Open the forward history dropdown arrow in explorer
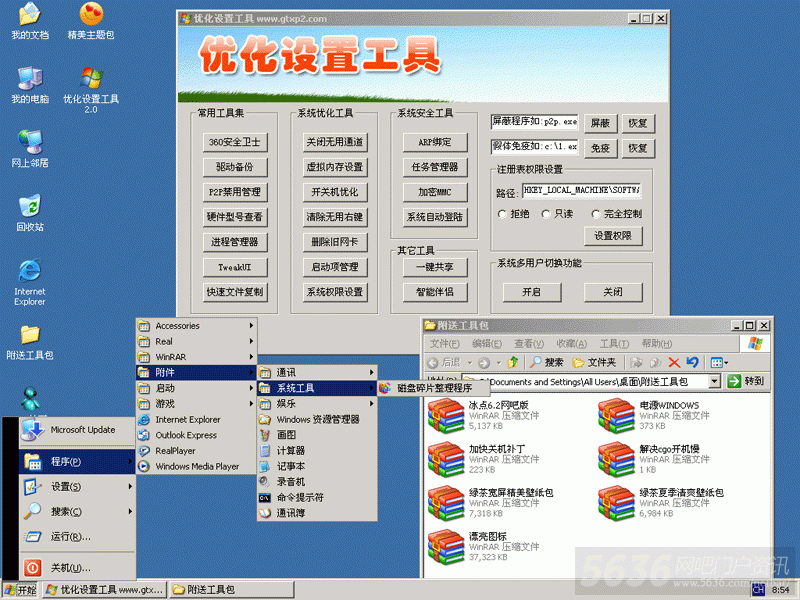The height and width of the screenshot is (600, 800). tap(498, 363)
